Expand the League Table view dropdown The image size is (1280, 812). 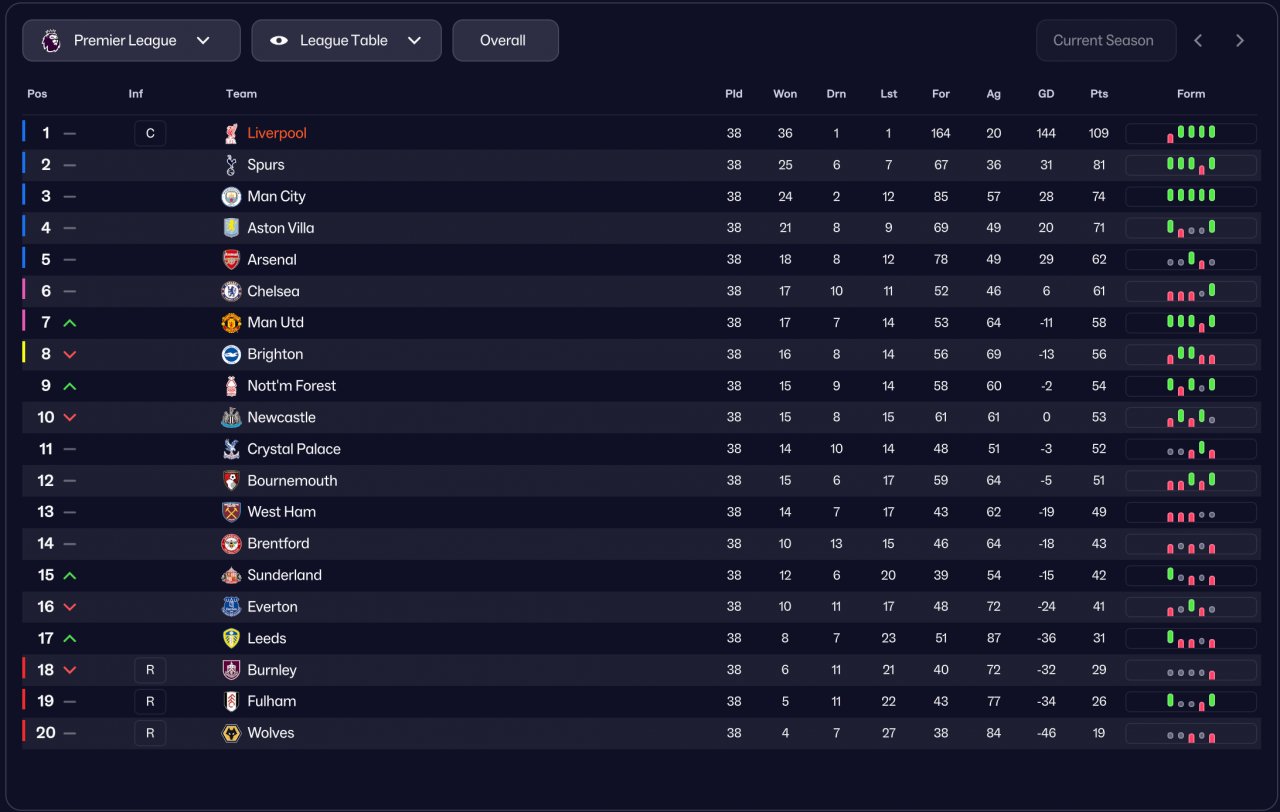pos(346,41)
